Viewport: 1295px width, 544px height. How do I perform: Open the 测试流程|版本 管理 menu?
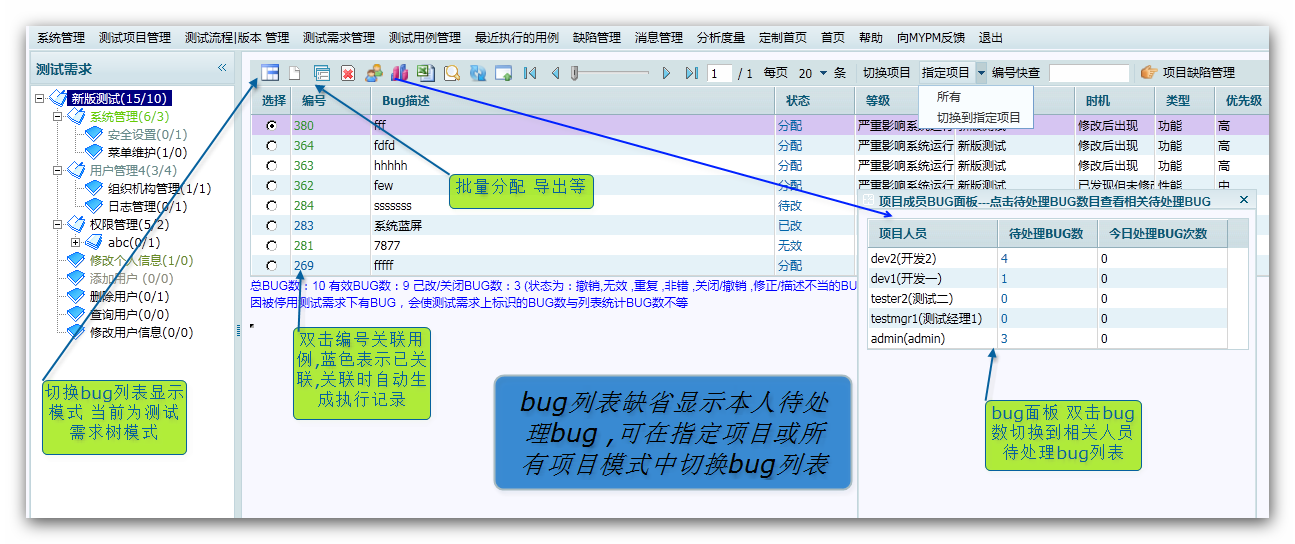[x=237, y=38]
